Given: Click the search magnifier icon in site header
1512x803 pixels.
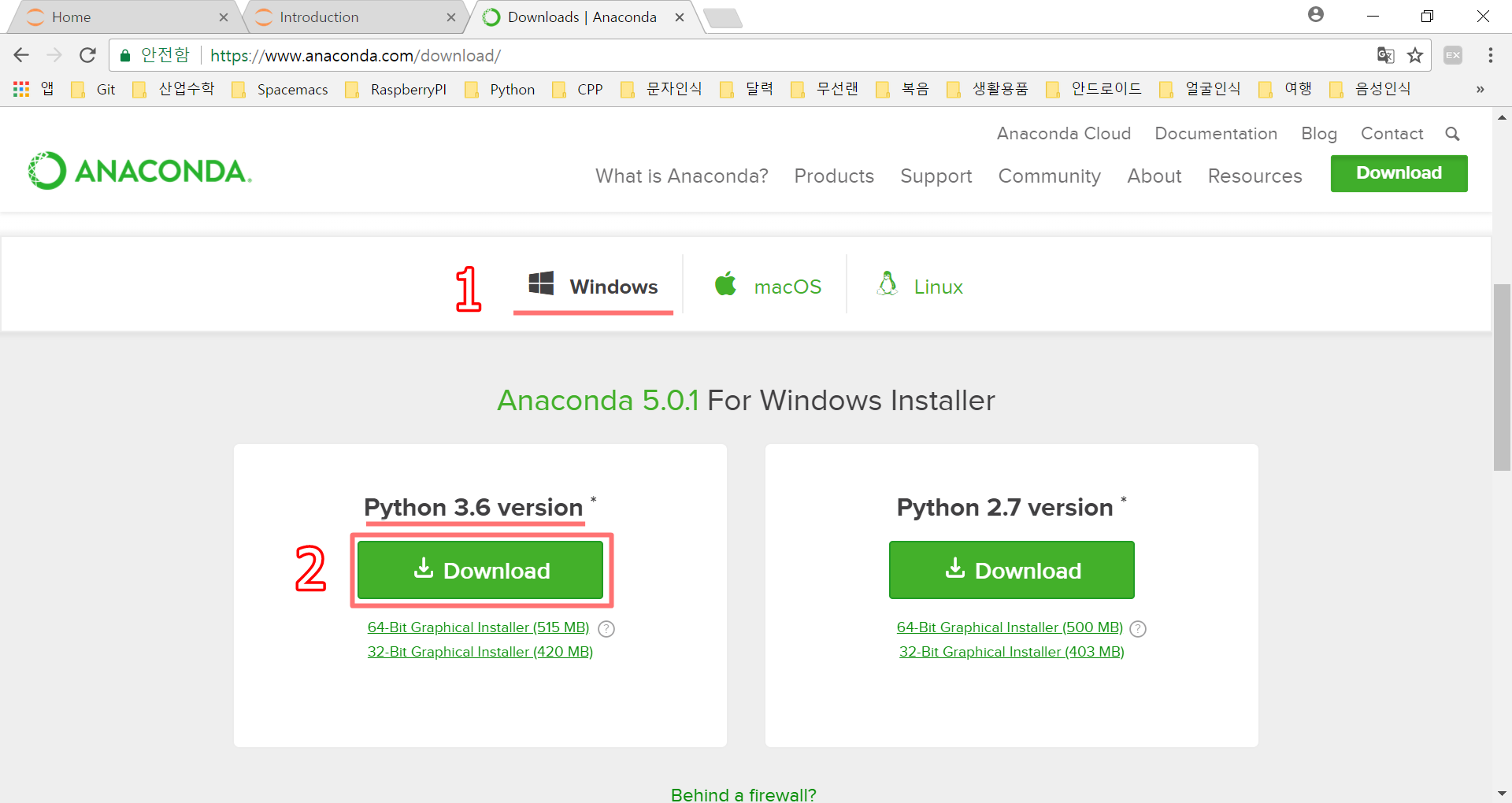Looking at the screenshot, I should pos(1452,134).
